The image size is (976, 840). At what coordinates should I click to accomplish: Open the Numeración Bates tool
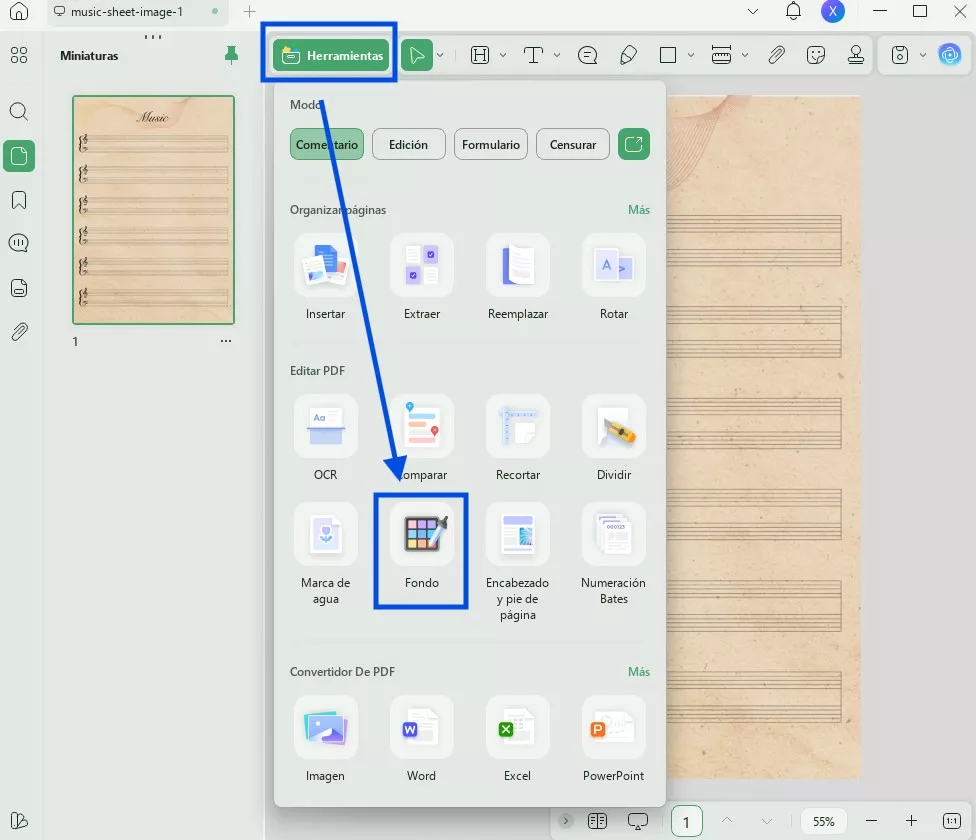coord(614,554)
